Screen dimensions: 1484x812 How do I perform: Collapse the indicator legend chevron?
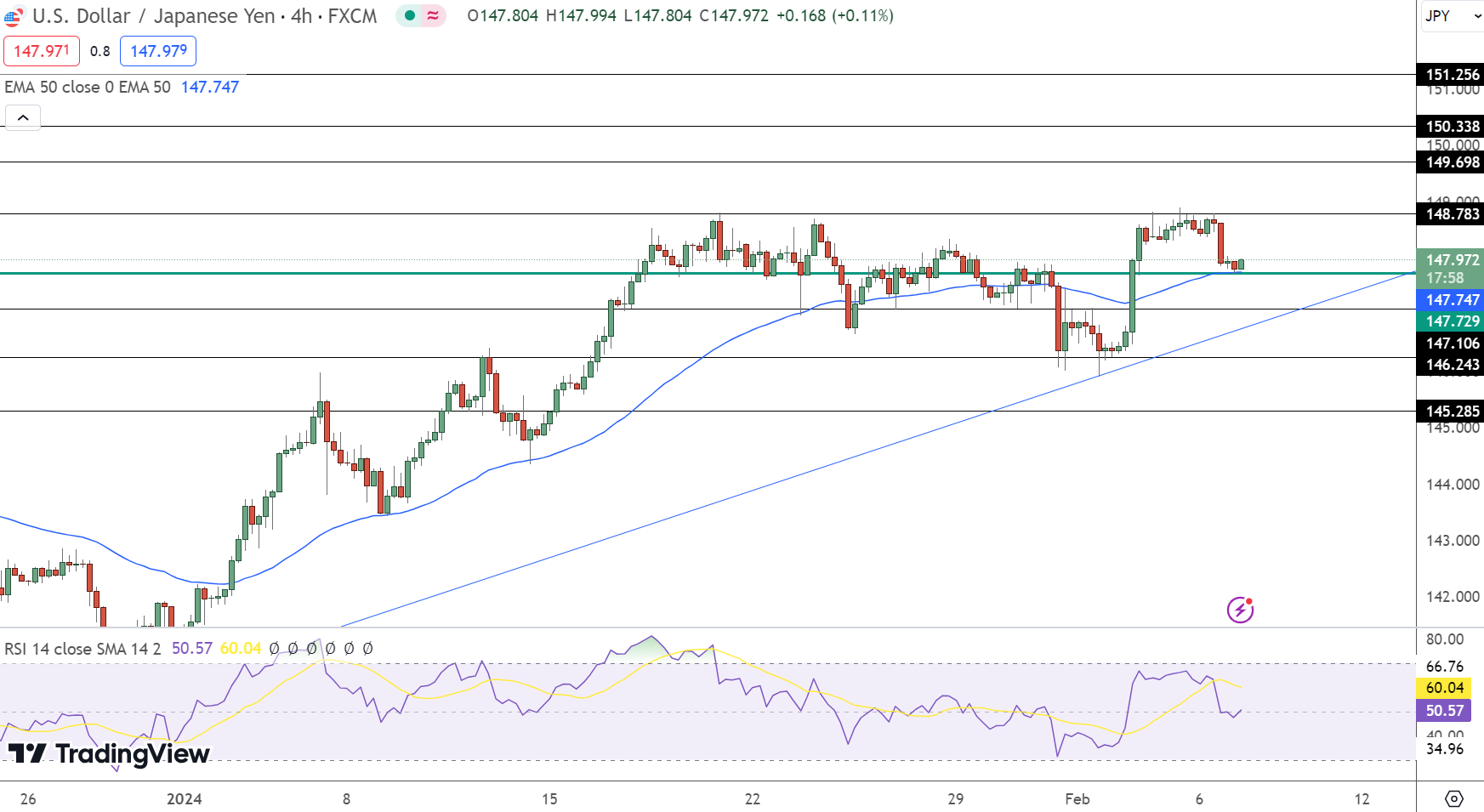coord(23,117)
